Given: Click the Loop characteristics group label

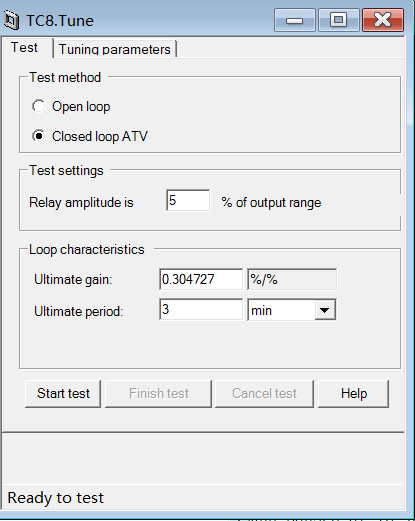Looking at the screenshot, I should click(87, 250).
